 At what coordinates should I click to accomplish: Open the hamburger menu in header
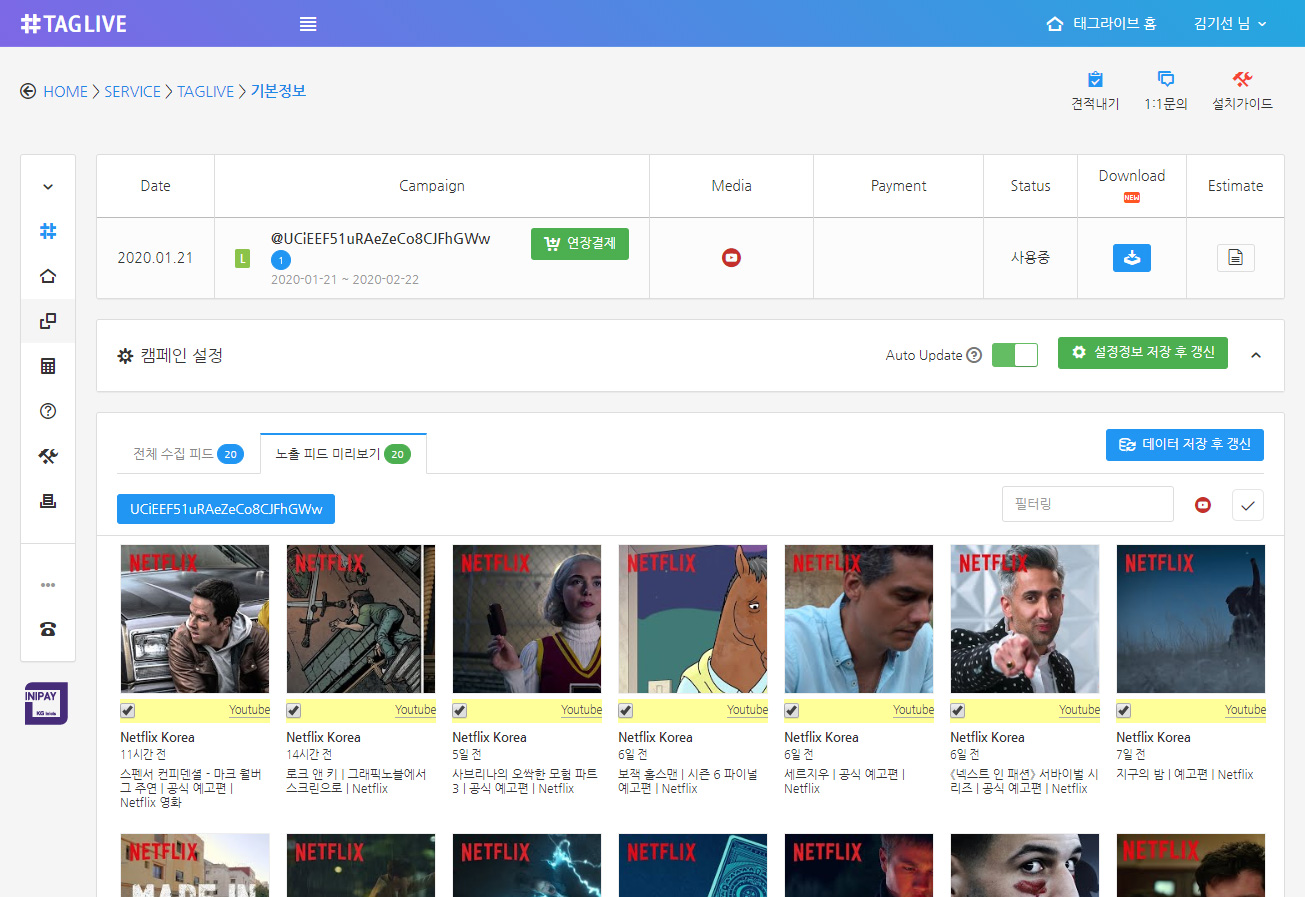(x=308, y=24)
